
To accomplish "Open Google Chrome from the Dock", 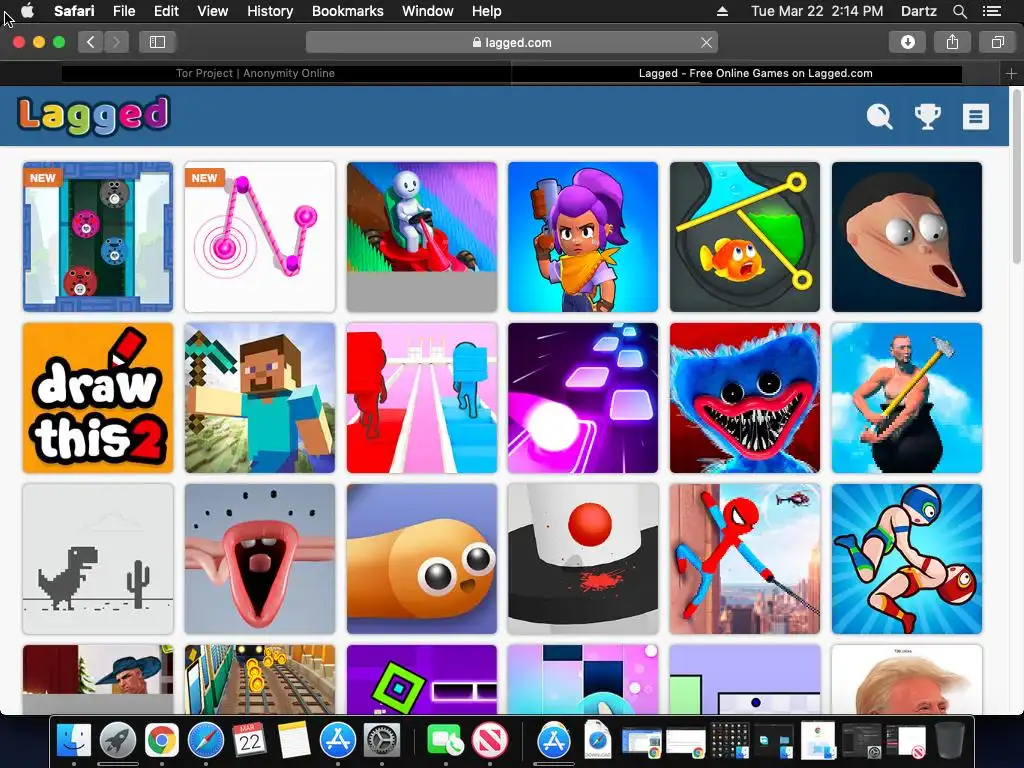I will coord(162,741).
